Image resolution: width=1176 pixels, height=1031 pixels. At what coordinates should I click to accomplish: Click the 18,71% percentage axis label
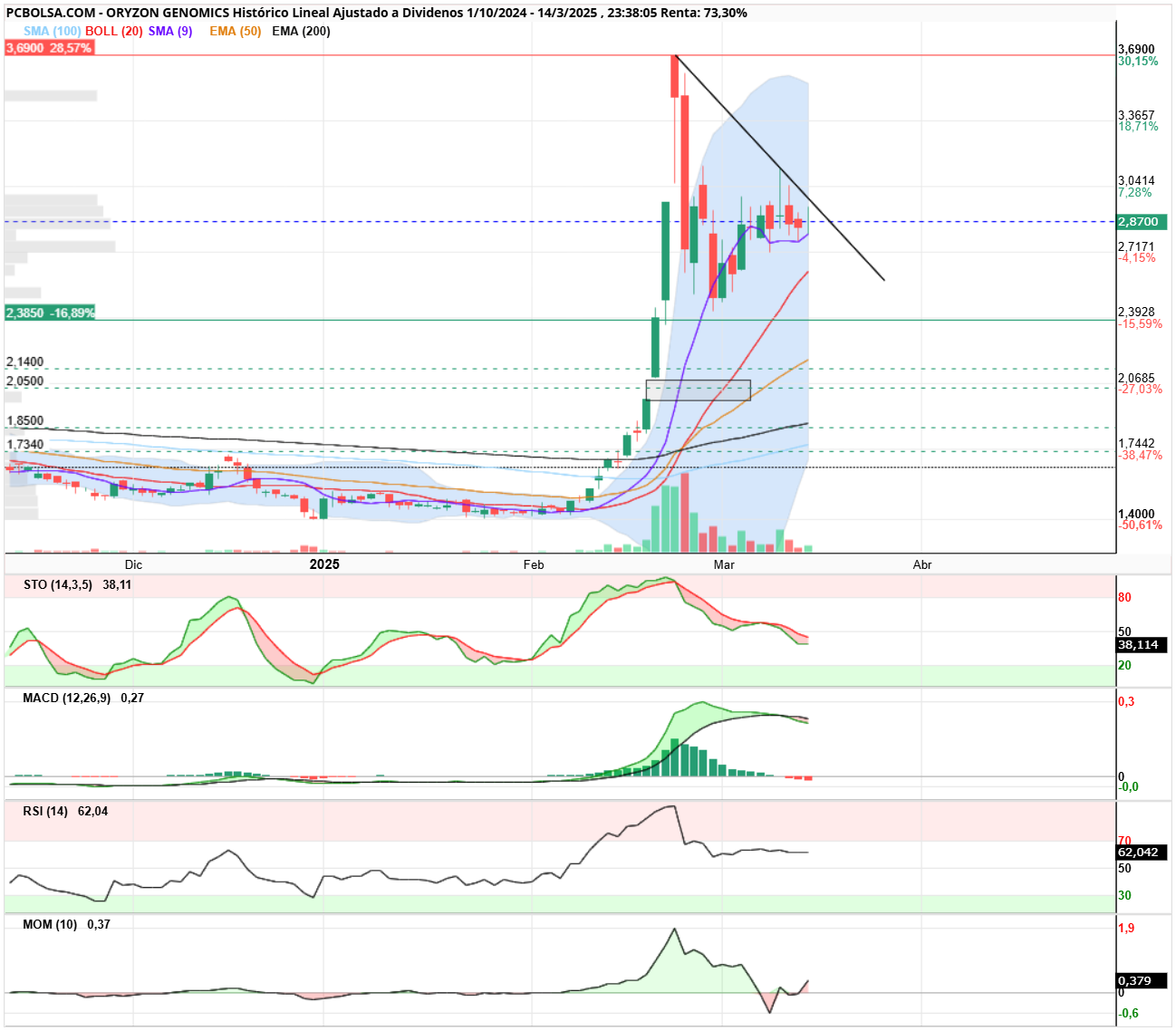(x=1138, y=127)
